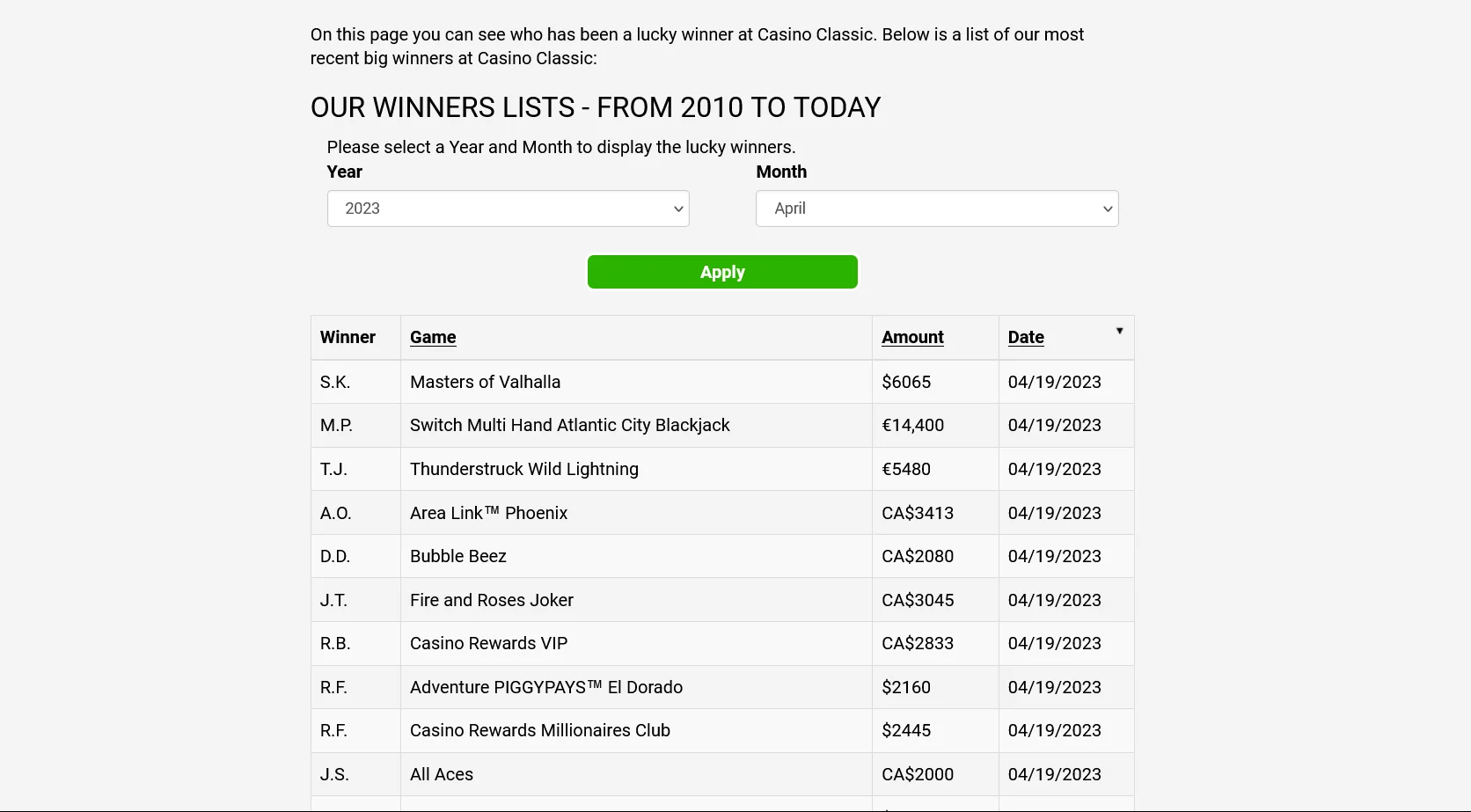Select the Bubble Beez game cell
1471x812 pixels.
pyautogui.click(x=636, y=556)
